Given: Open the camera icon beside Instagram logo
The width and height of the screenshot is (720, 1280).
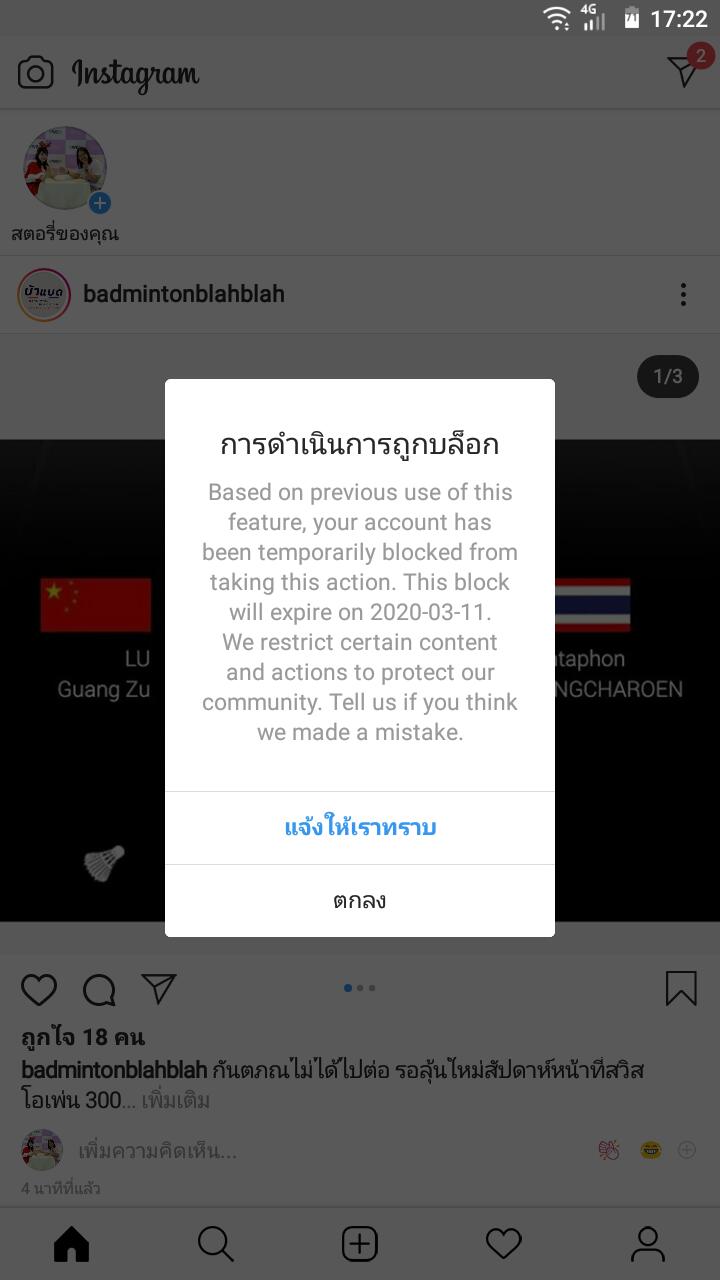Looking at the screenshot, I should [35, 73].
